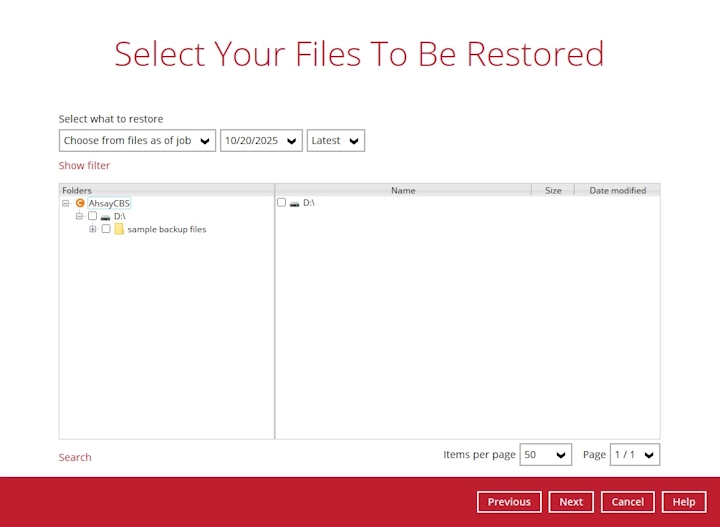Click the Next button
This screenshot has width=720, height=527.
[571, 502]
